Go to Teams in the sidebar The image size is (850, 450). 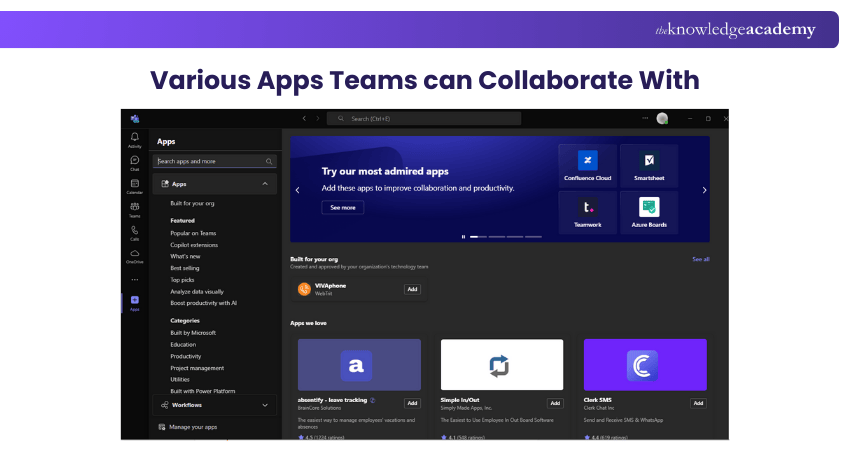tap(134, 209)
